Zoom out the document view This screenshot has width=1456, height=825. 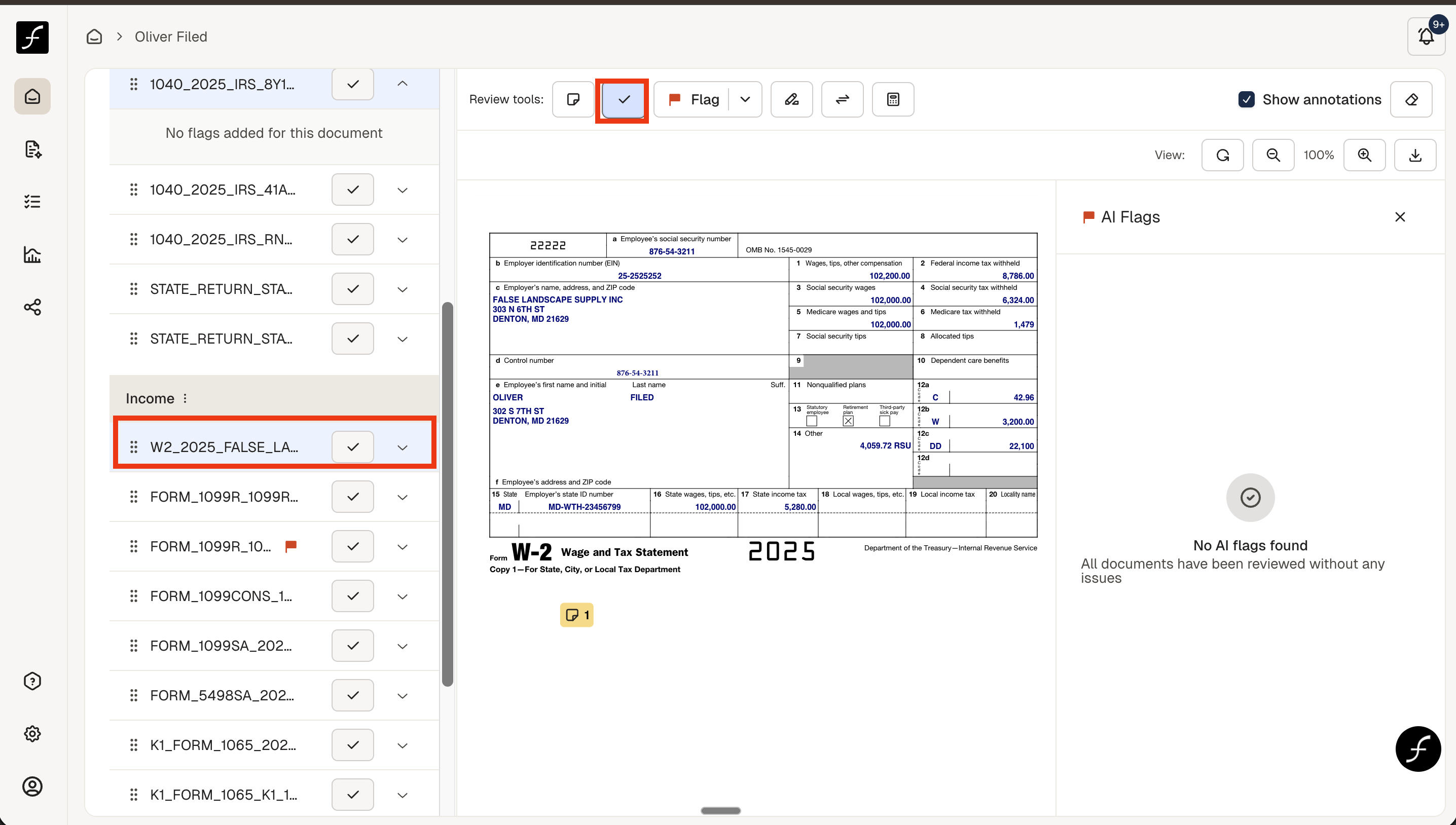coord(1273,155)
